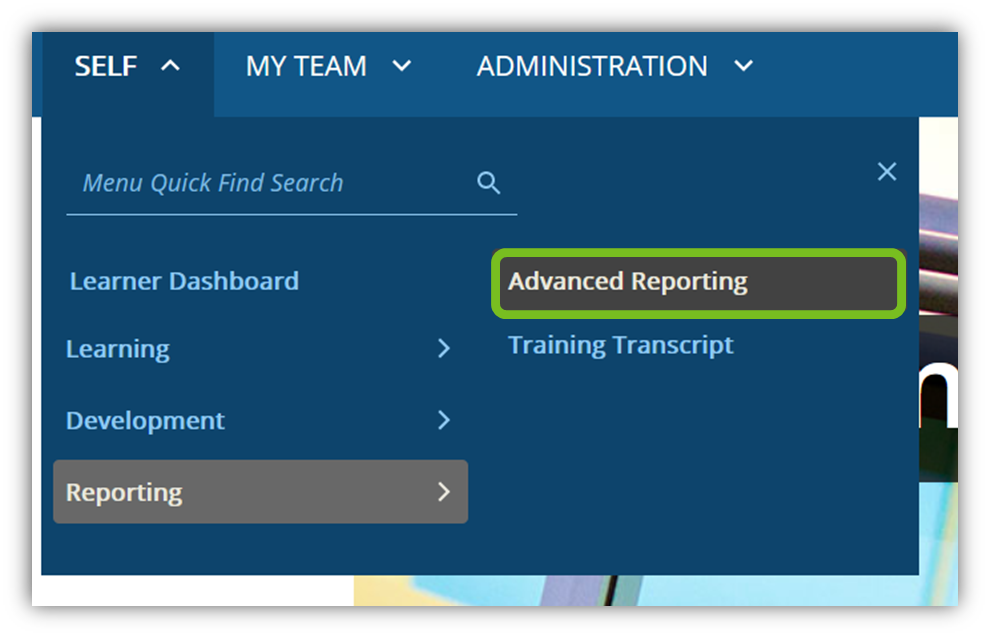
Task: Select the highlighted Reporting menu label
Action: 124,492
